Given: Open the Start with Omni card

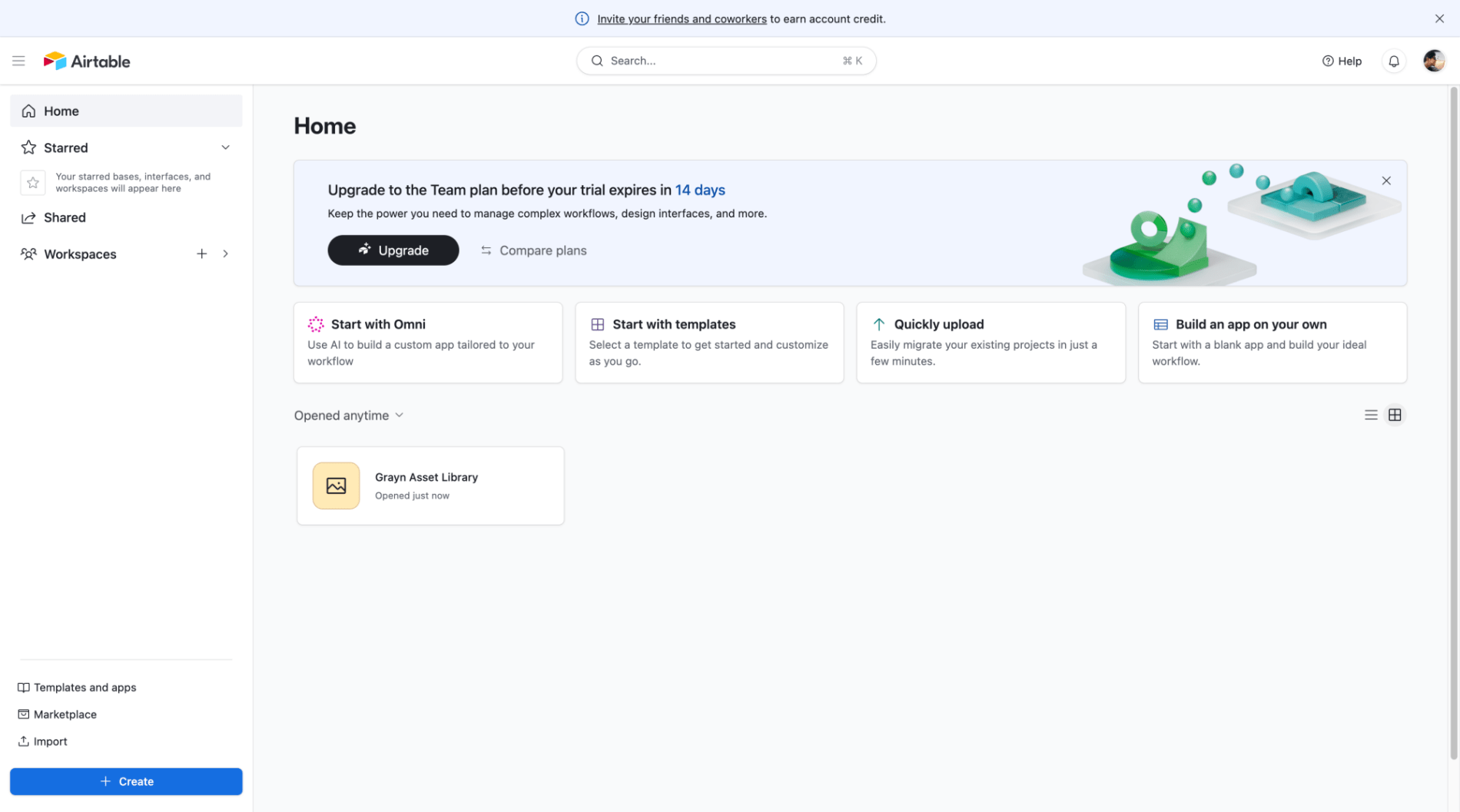Looking at the screenshot, I should (428, 343).
